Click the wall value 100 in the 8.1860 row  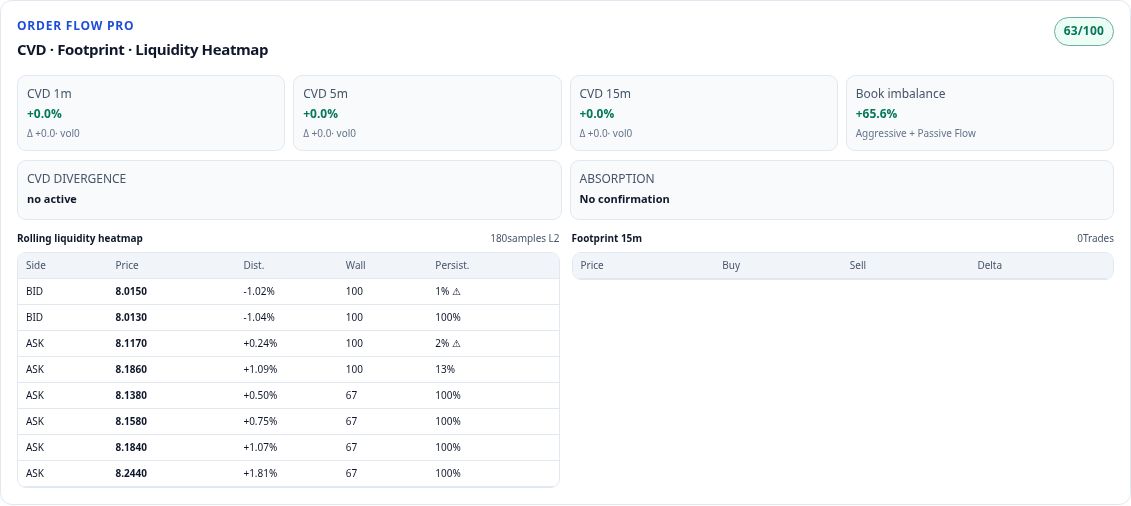354,369
